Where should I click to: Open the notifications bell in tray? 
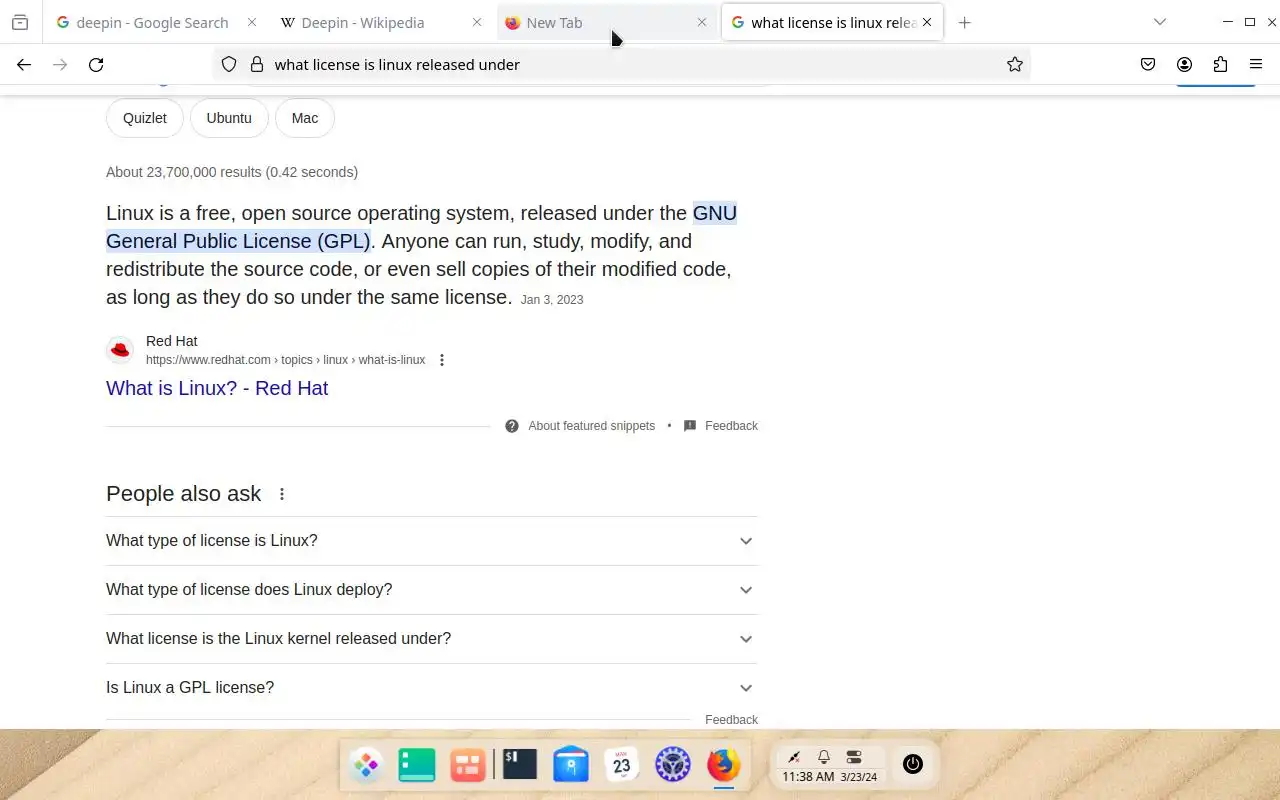824,757
